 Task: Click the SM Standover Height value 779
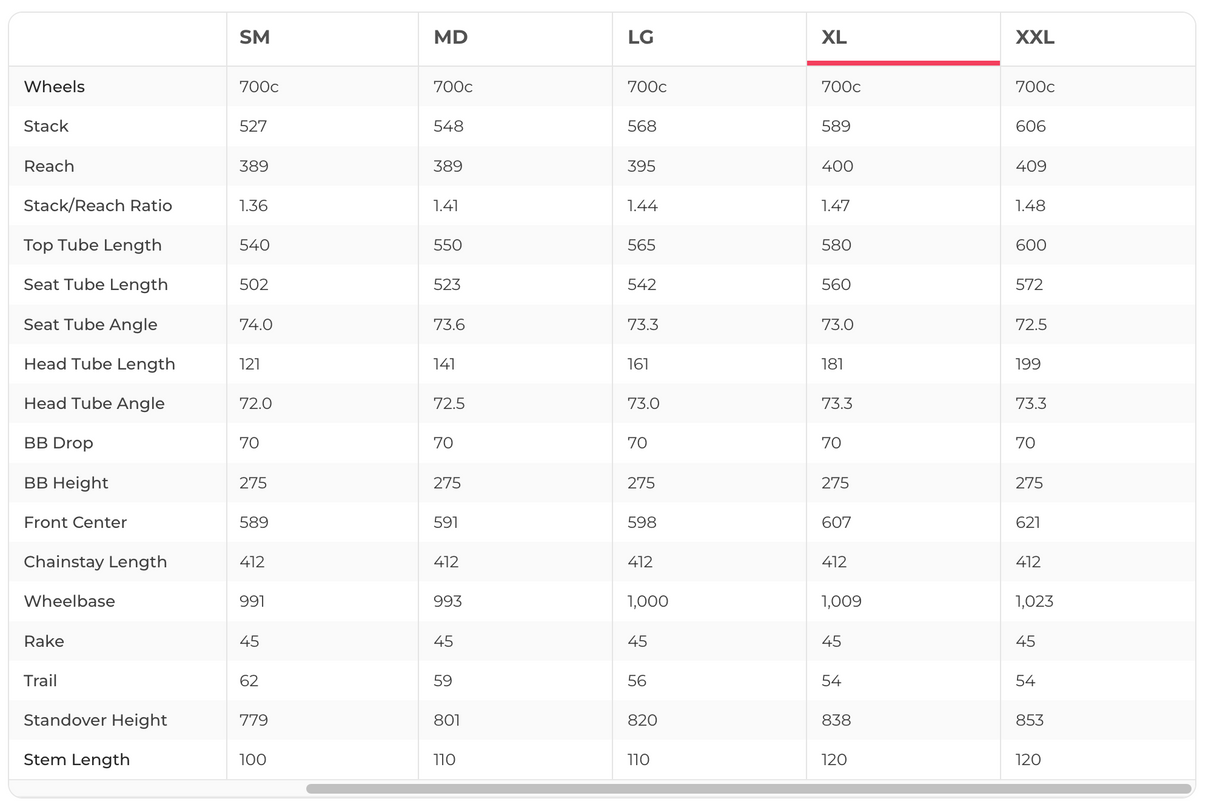click(x=254, y=720)
